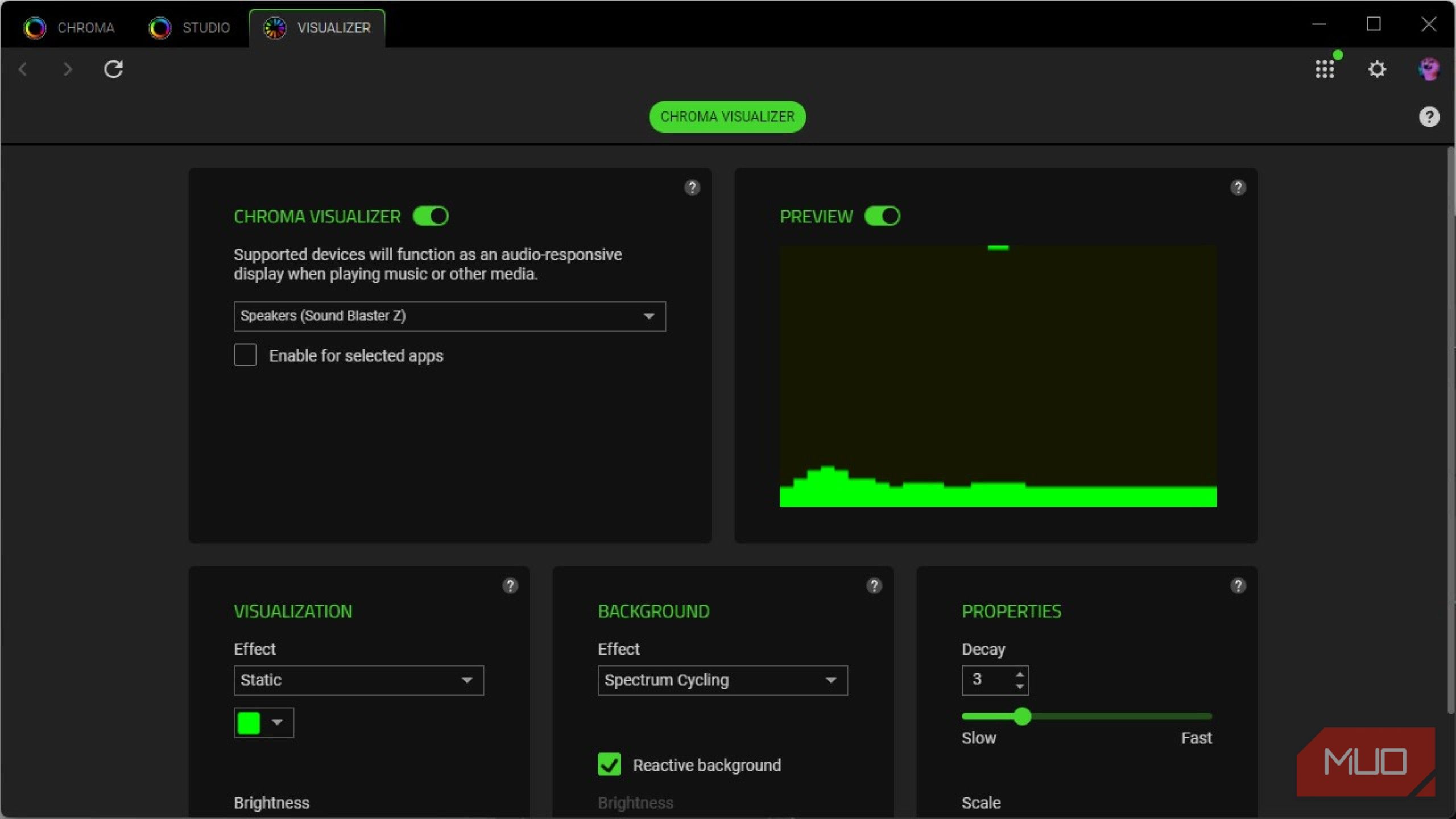Open help for the Background panel
The width and height of the screenshot is (1456, 819).
pos(874,586)
